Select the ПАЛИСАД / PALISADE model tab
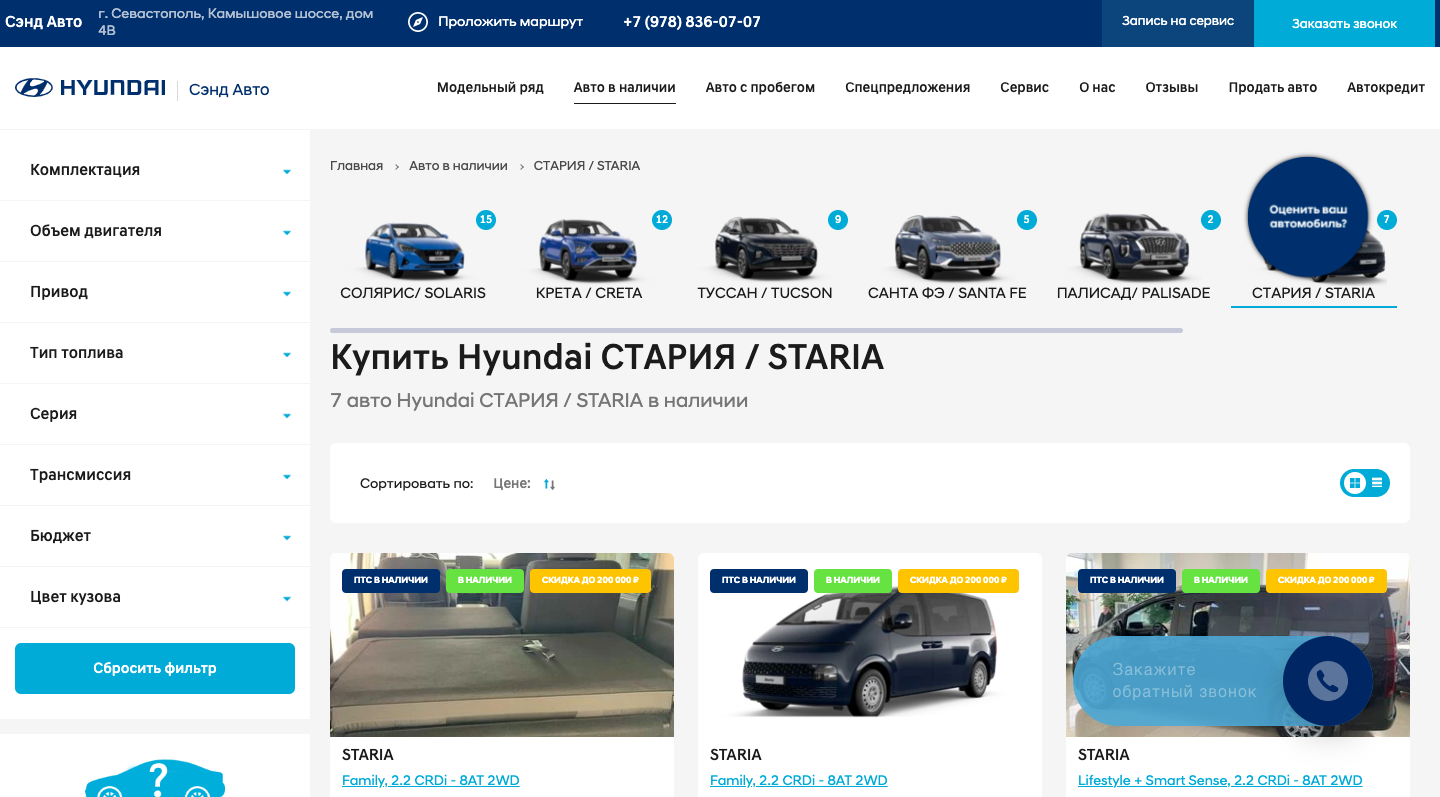Image resolution: width=1440 pixels, height=797 pixels. 1134,257
